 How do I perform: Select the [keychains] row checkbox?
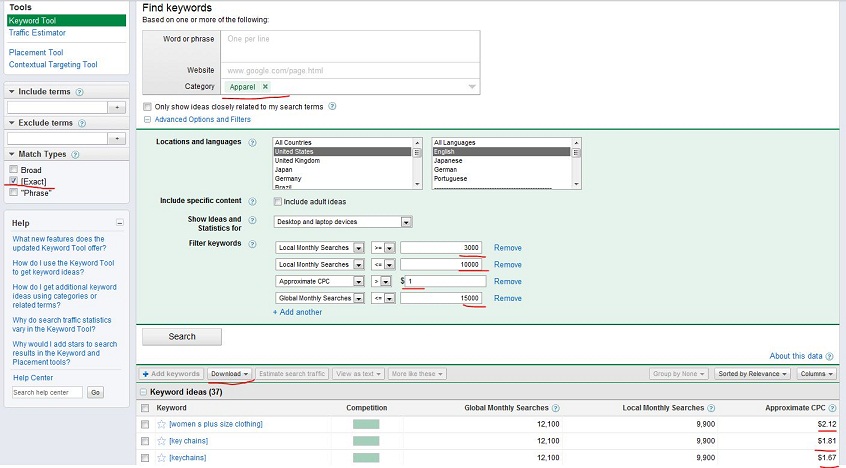[x=145, y=458]
